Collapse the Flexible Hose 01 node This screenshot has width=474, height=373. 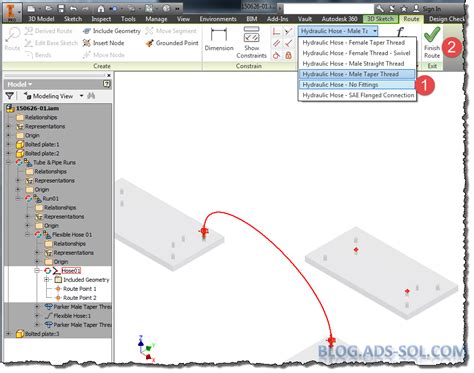(28, 234)
